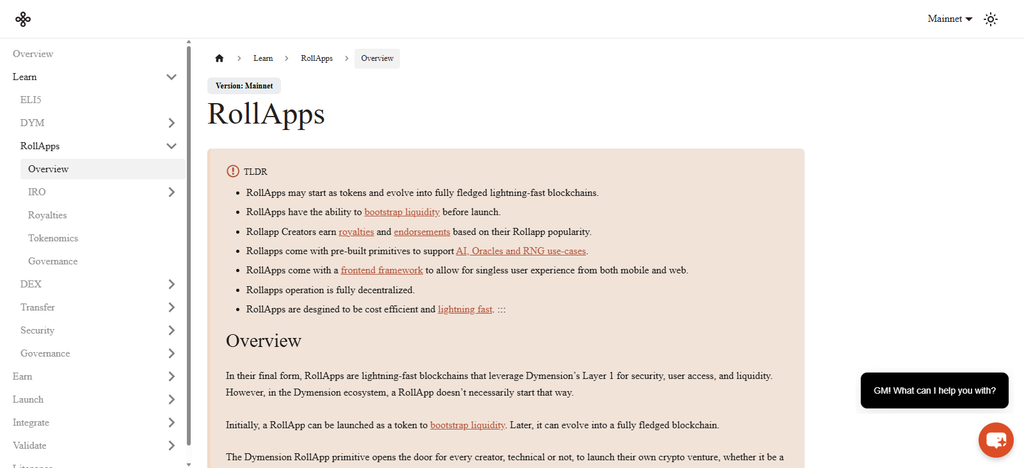The height and width of the screenshot is (468, 1024).
Task: Expand the Launch sidebar section
Action: tap(172, 399)
